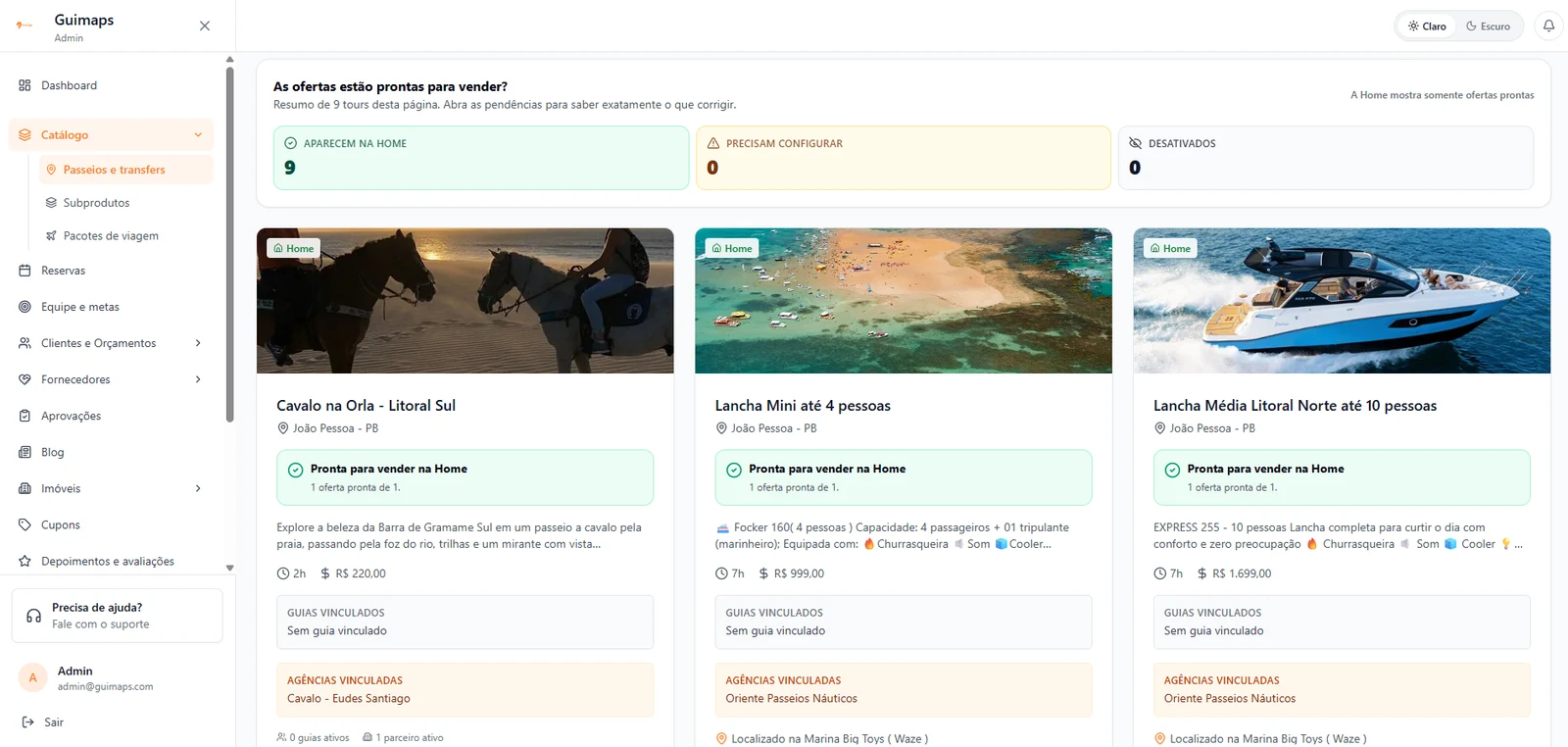Open Cavalo na Orla - Litoral Sul title
Screen dimensions: 1568x747
[366, 406]
